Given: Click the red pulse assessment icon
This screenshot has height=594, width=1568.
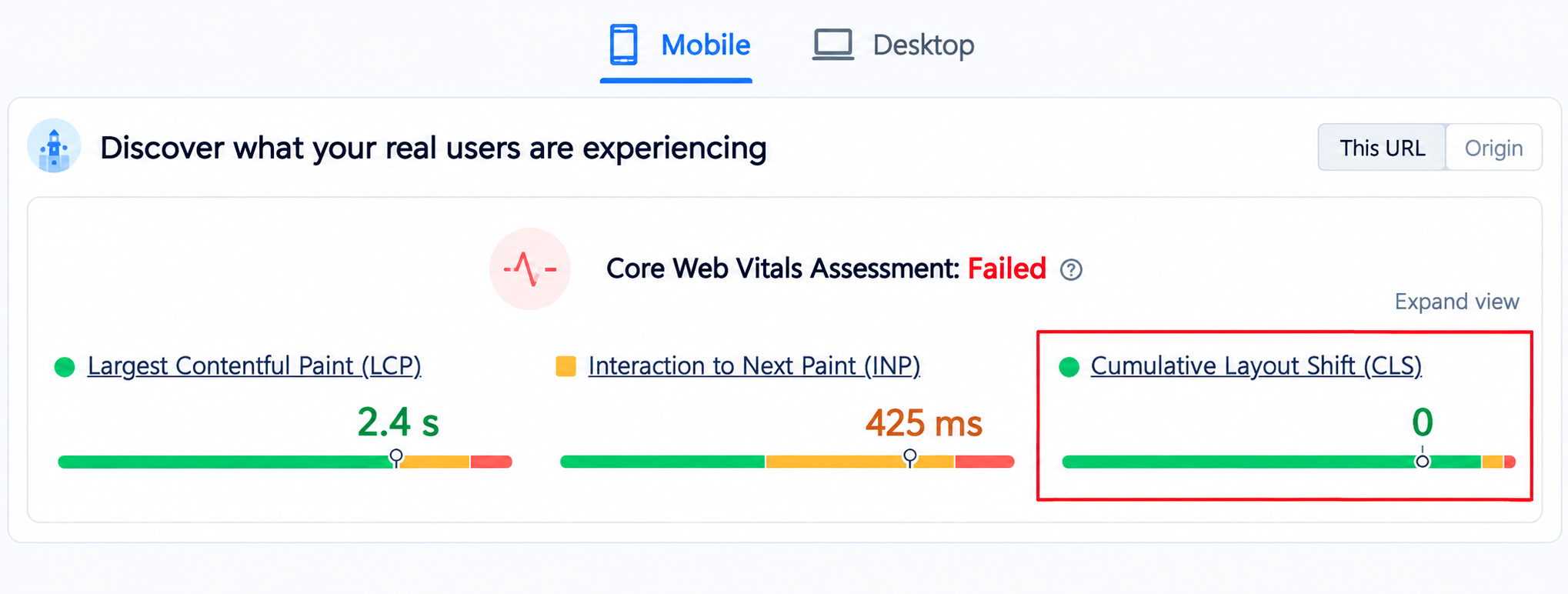Looking at the screenshot, I should tap(530, 269).
